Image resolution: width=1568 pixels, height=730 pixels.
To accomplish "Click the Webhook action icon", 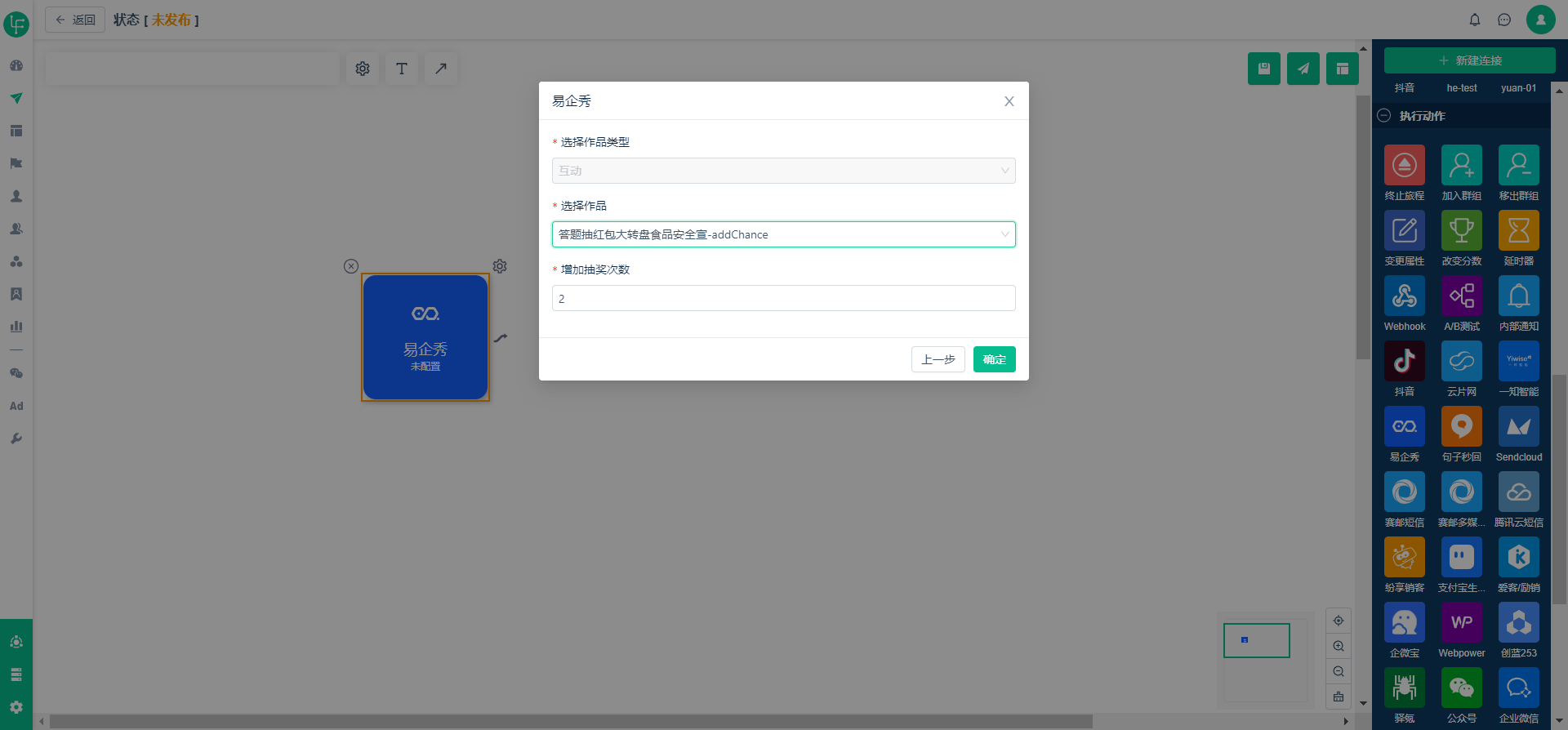I will coord(1404,296).
